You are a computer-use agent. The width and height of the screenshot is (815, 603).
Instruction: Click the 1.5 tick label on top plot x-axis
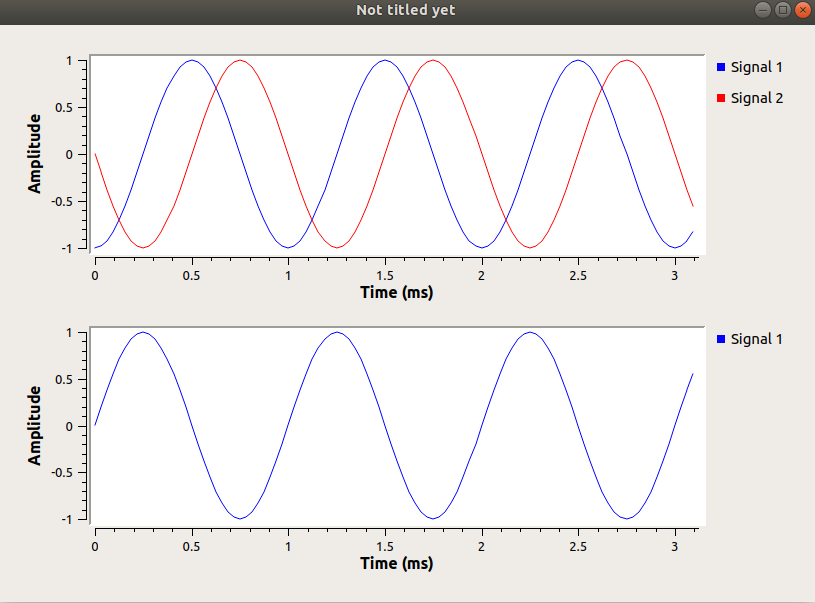[385, 276]
